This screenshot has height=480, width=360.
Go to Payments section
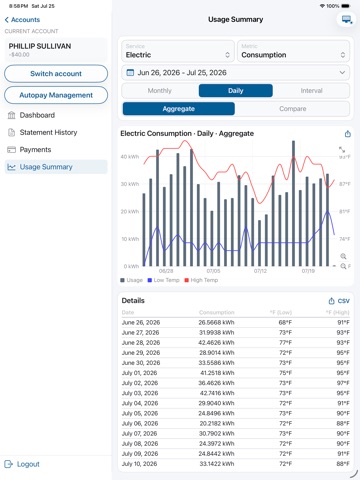(x=56, y=150)
